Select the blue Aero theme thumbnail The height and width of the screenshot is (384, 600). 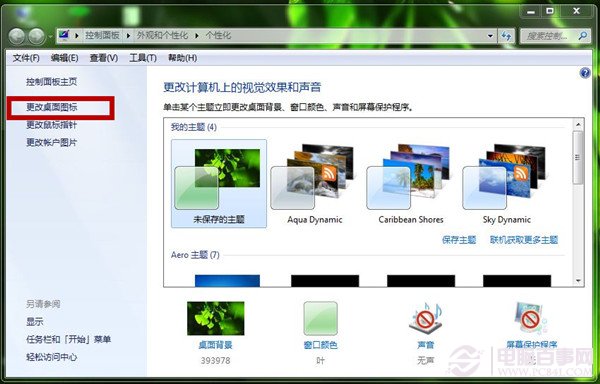coord(227,281)
